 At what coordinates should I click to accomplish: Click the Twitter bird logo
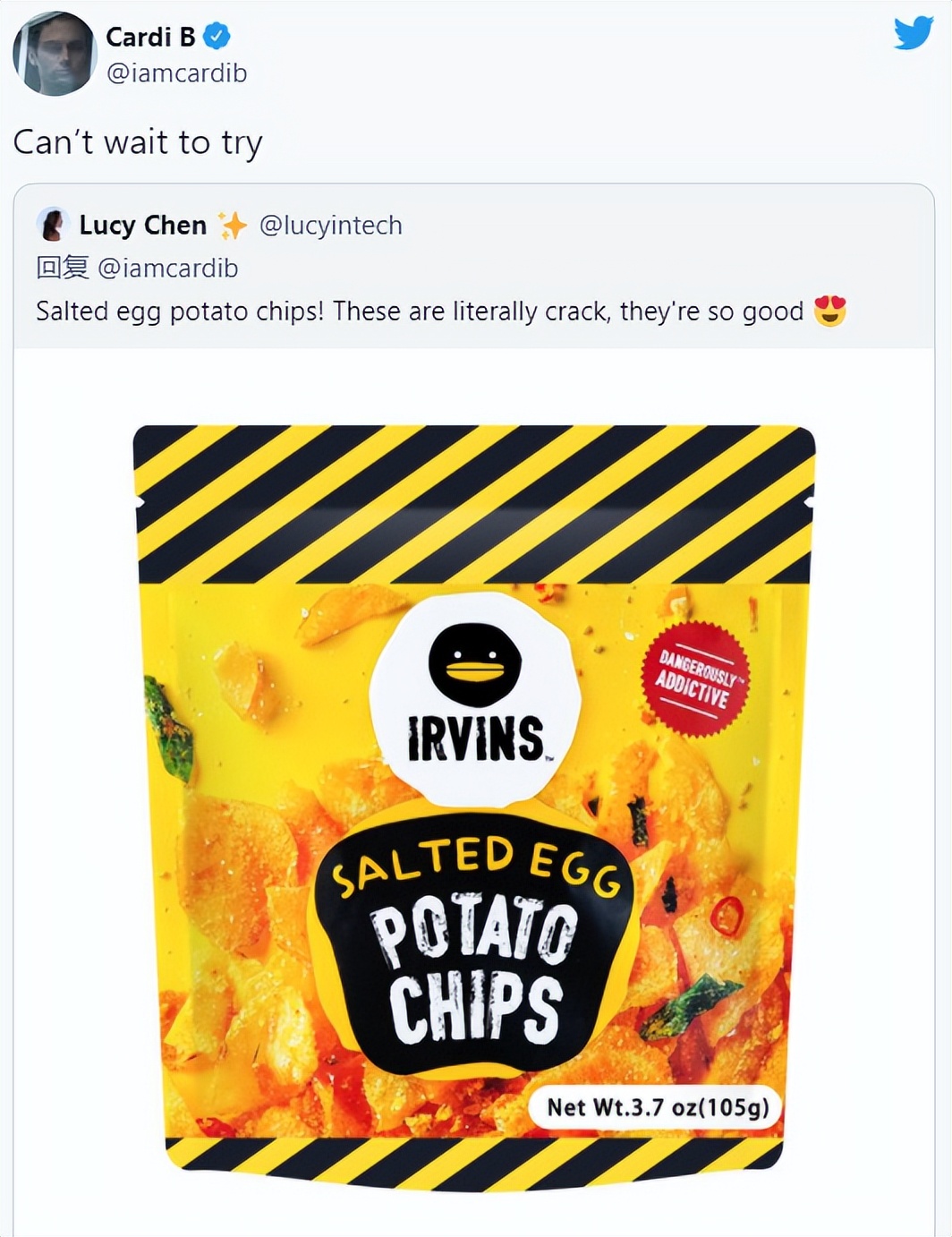[x=914, y=33]
